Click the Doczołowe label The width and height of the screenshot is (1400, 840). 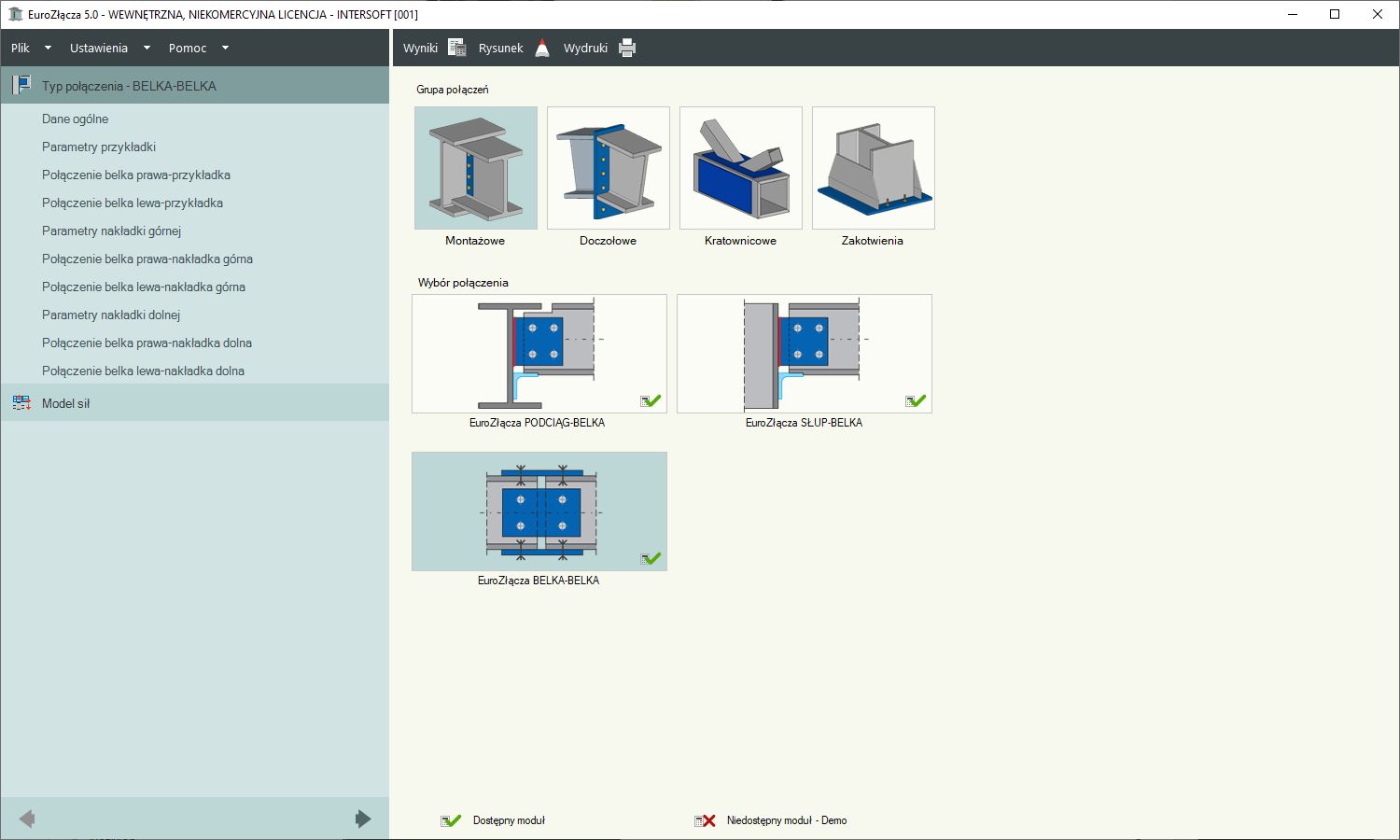tap(608, 241)
